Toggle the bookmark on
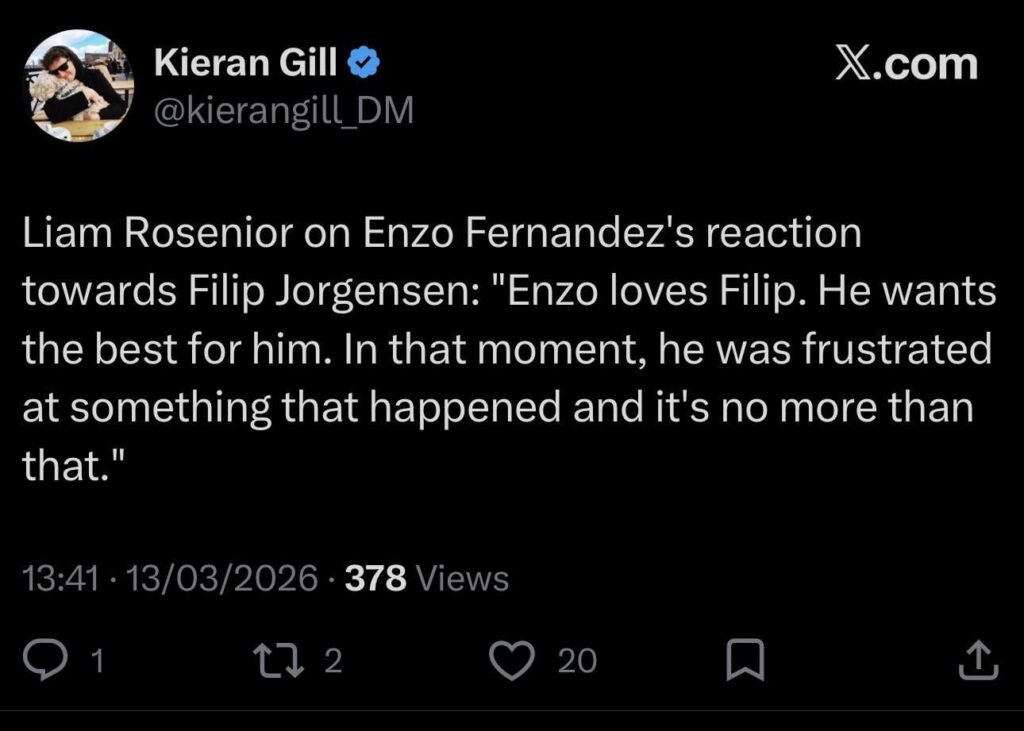The height and width of the screenshot is (731, 1024). tap(746, 659)
